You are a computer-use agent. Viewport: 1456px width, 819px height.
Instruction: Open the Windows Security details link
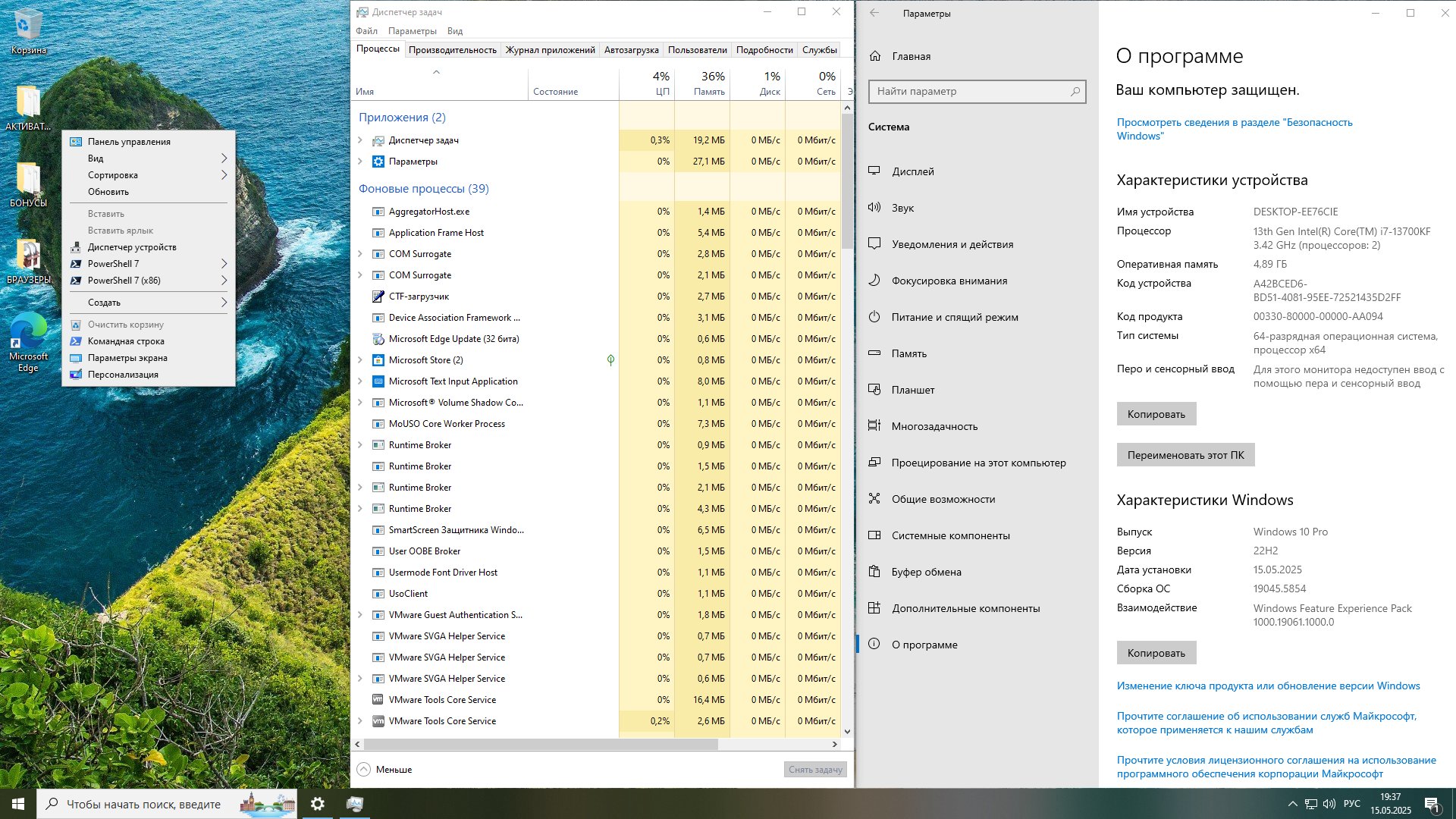point(1234,129)
